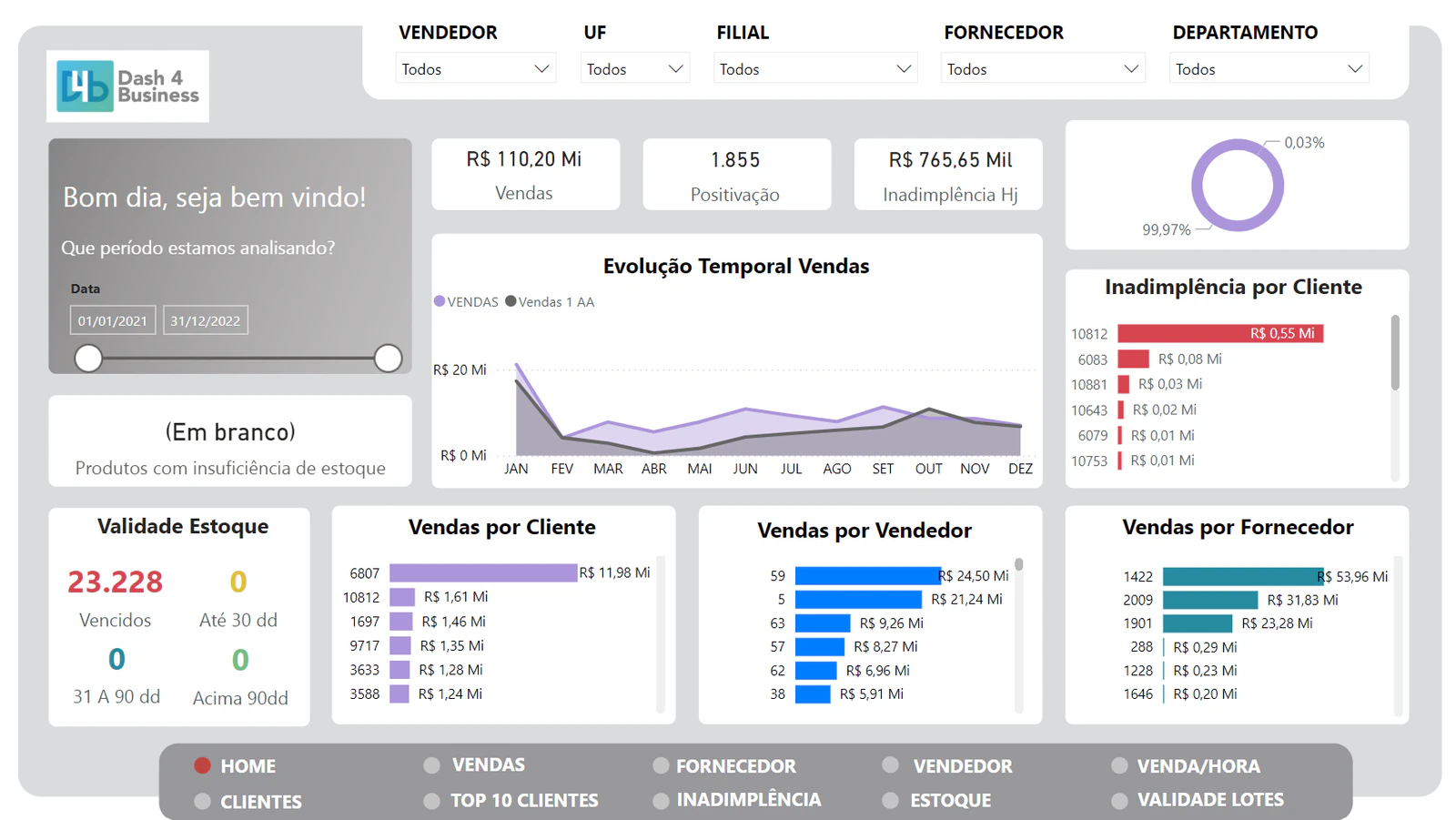Select fornecedor 1422 teal sales bar
This screenshot has width=1456, height=820.
[x=1243, y=576]
